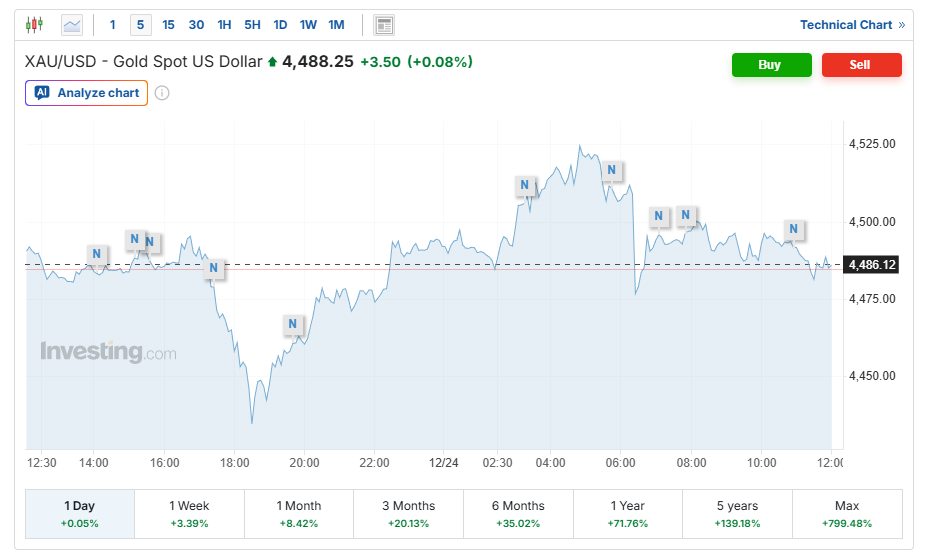Click the info icon beside Analyze chart
The image size is (926, 560).
click(x=162, y=93)
